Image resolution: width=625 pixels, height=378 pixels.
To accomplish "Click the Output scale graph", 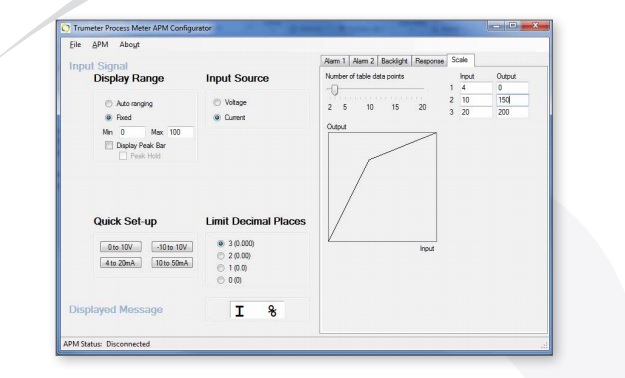I will tap(382, 187).
